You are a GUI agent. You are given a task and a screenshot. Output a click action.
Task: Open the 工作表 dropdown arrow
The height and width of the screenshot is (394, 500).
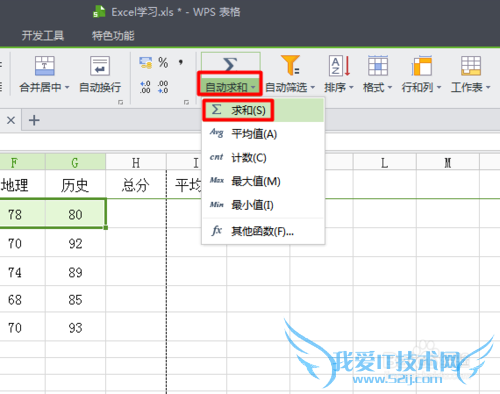488,87
